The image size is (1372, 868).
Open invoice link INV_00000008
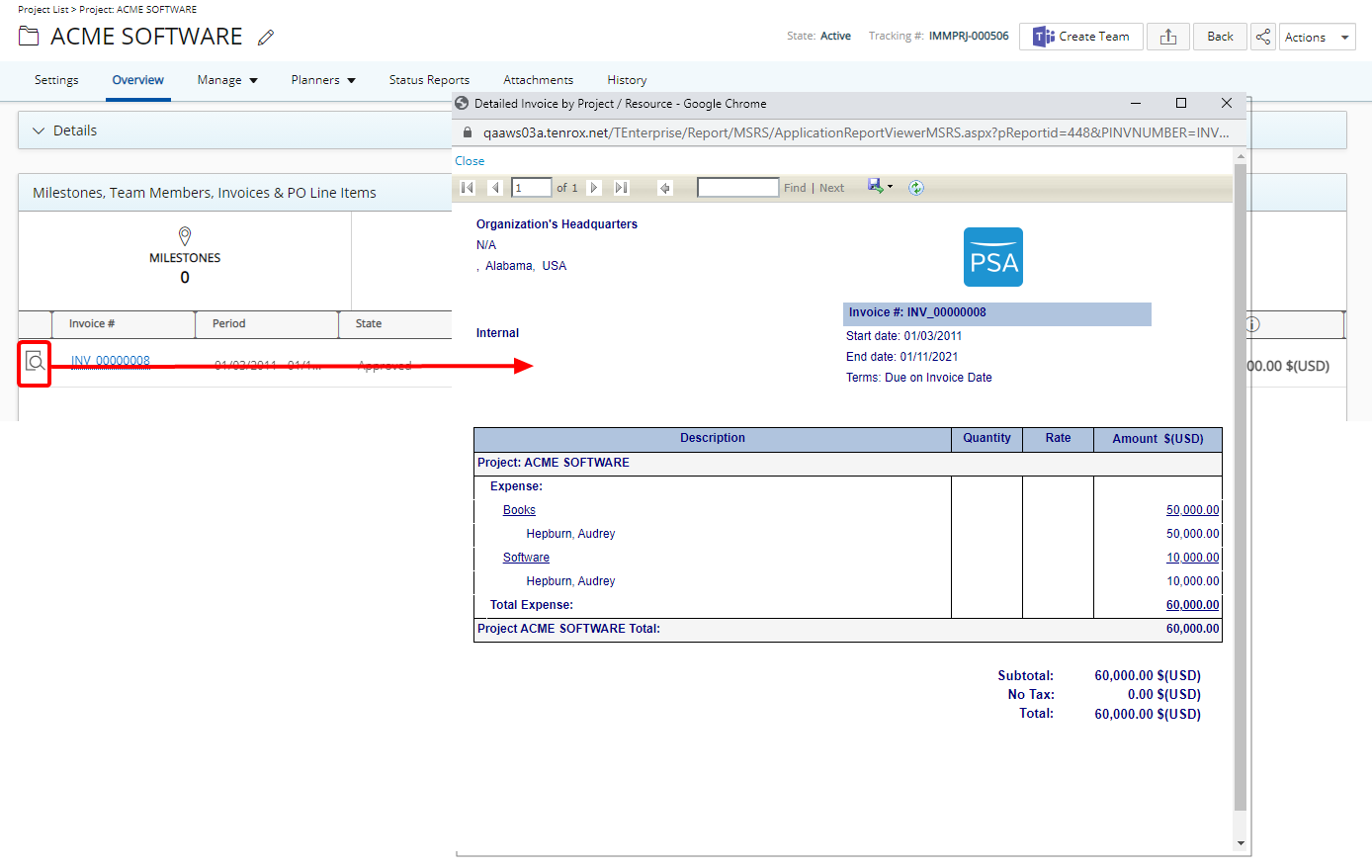[x=111, y=360]
